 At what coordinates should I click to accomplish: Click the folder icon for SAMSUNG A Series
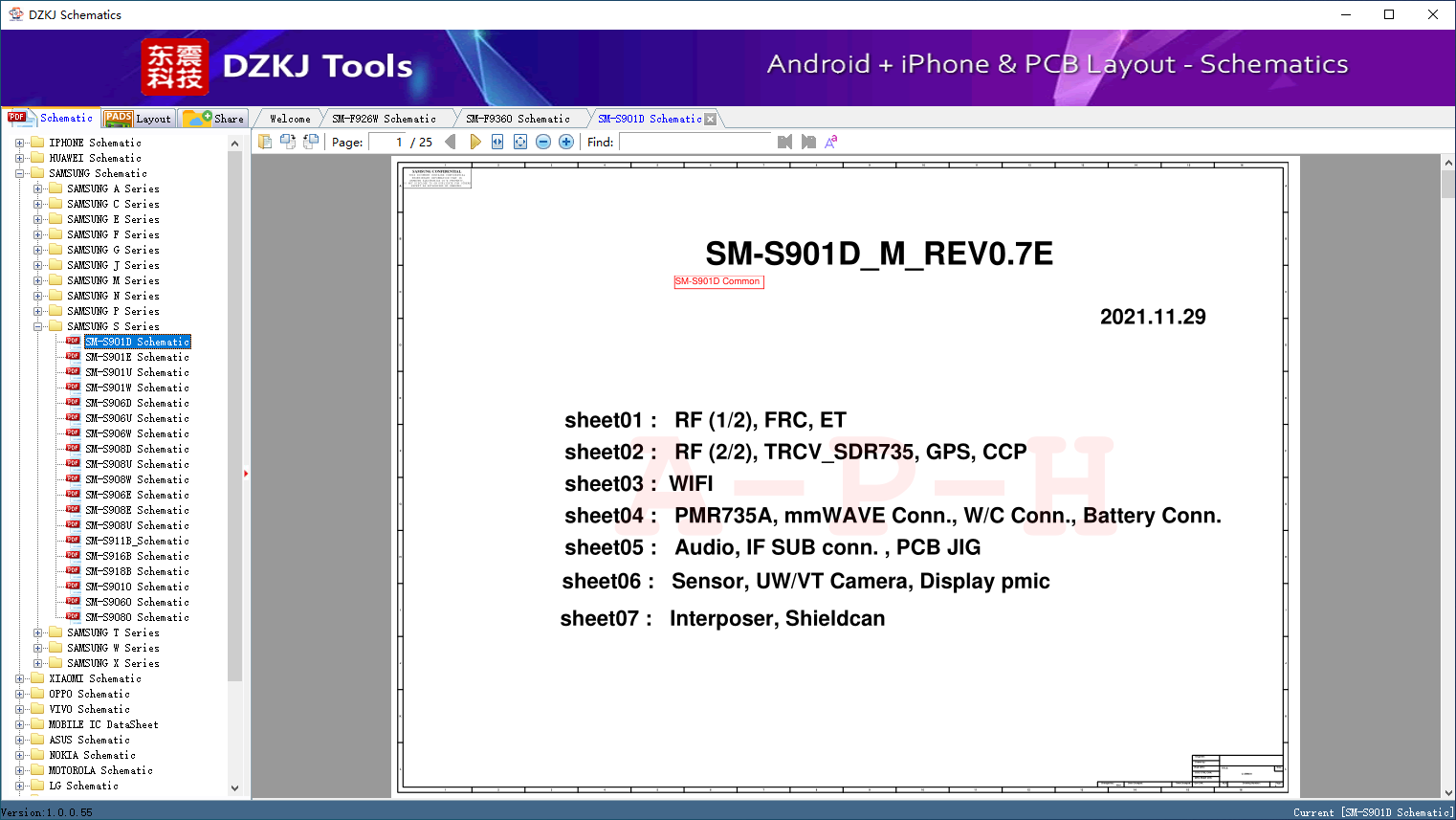[55, 188]
